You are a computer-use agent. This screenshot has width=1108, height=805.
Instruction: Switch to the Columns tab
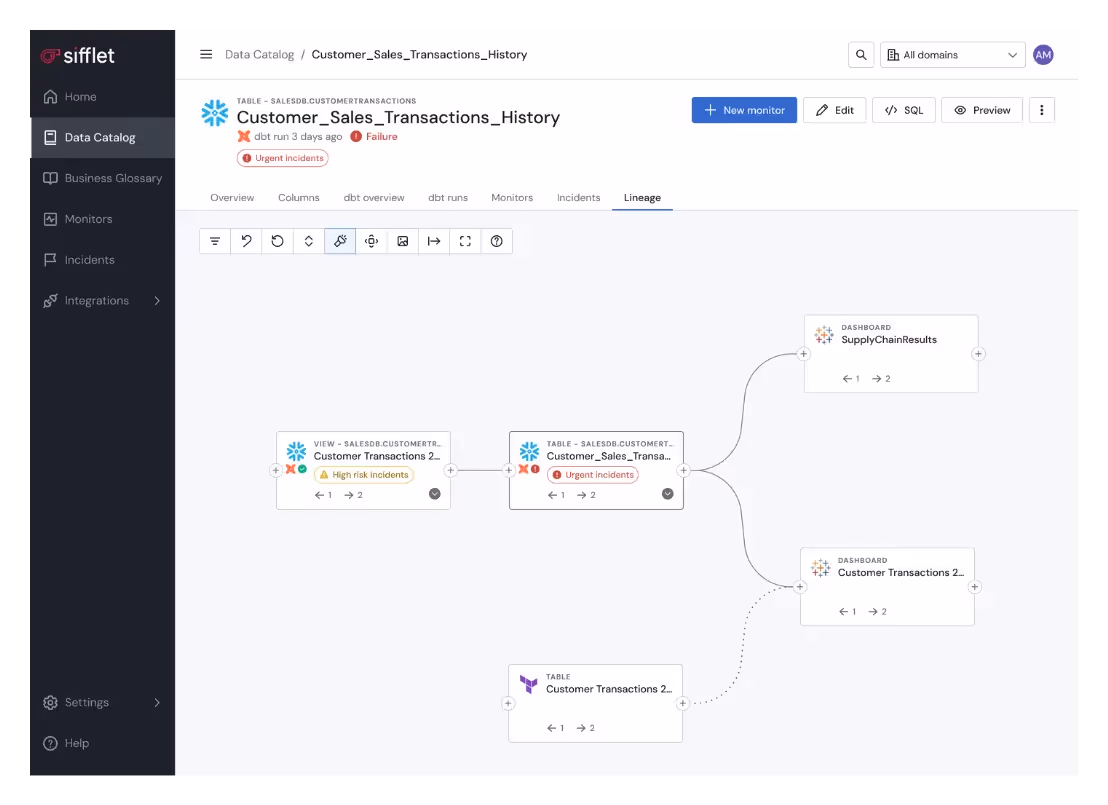coord(298,198)
